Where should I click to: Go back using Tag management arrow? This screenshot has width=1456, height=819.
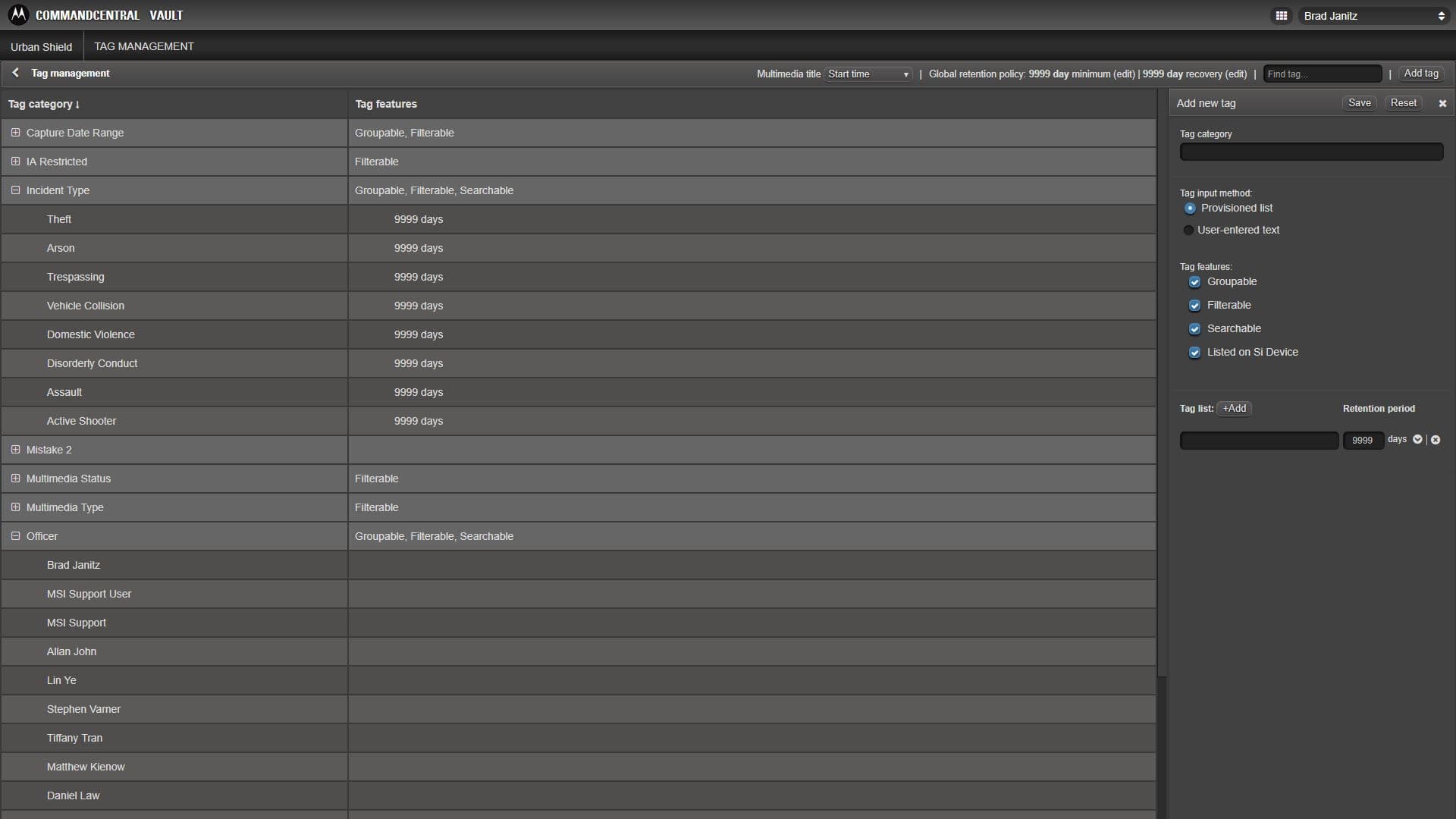point(15,73)
